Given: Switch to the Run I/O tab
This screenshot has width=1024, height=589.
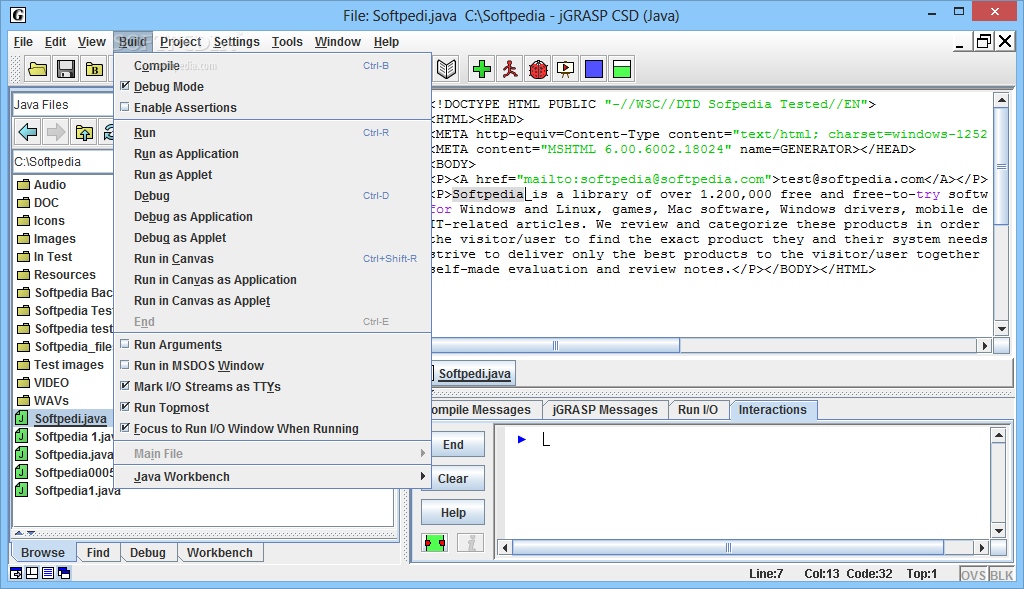Looking at the screenshot, I should tap(697, 409).
